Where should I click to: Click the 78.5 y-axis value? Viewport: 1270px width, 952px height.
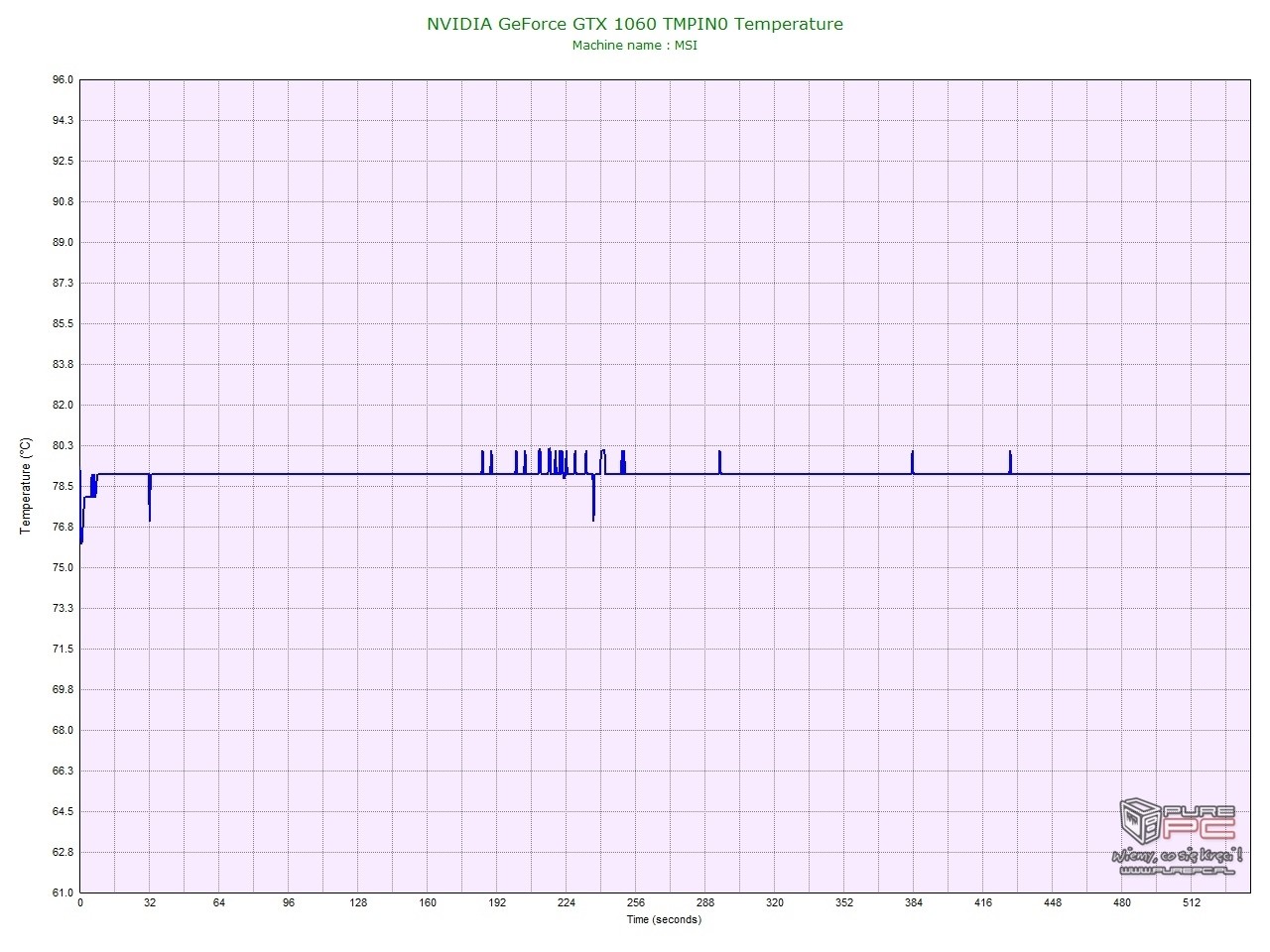pyautogui.click(x=63, y=486)
